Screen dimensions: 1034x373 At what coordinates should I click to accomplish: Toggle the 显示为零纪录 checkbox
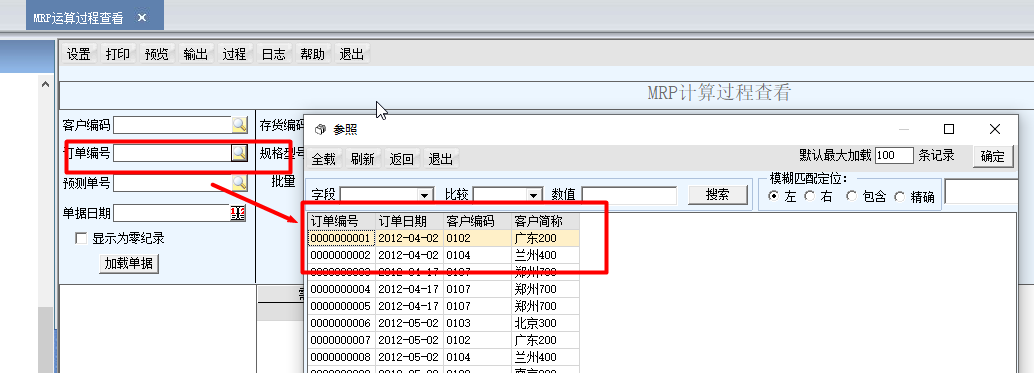click(81, 239)
